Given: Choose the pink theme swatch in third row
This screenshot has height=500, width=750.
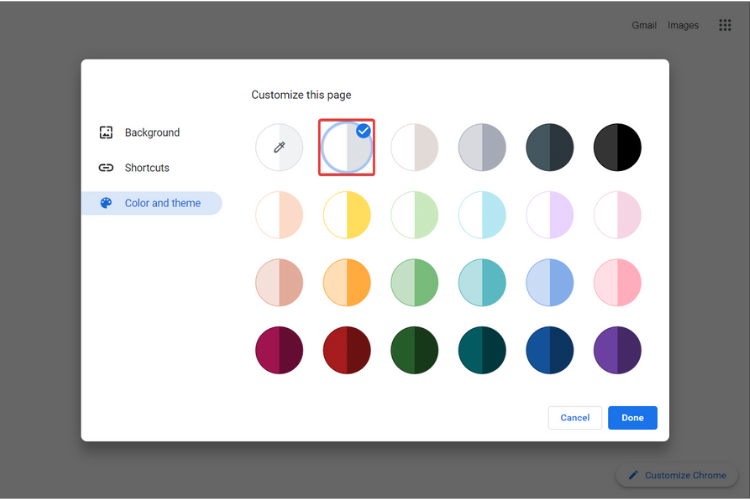Looking at the screenshot, I should tap(617, 283).
